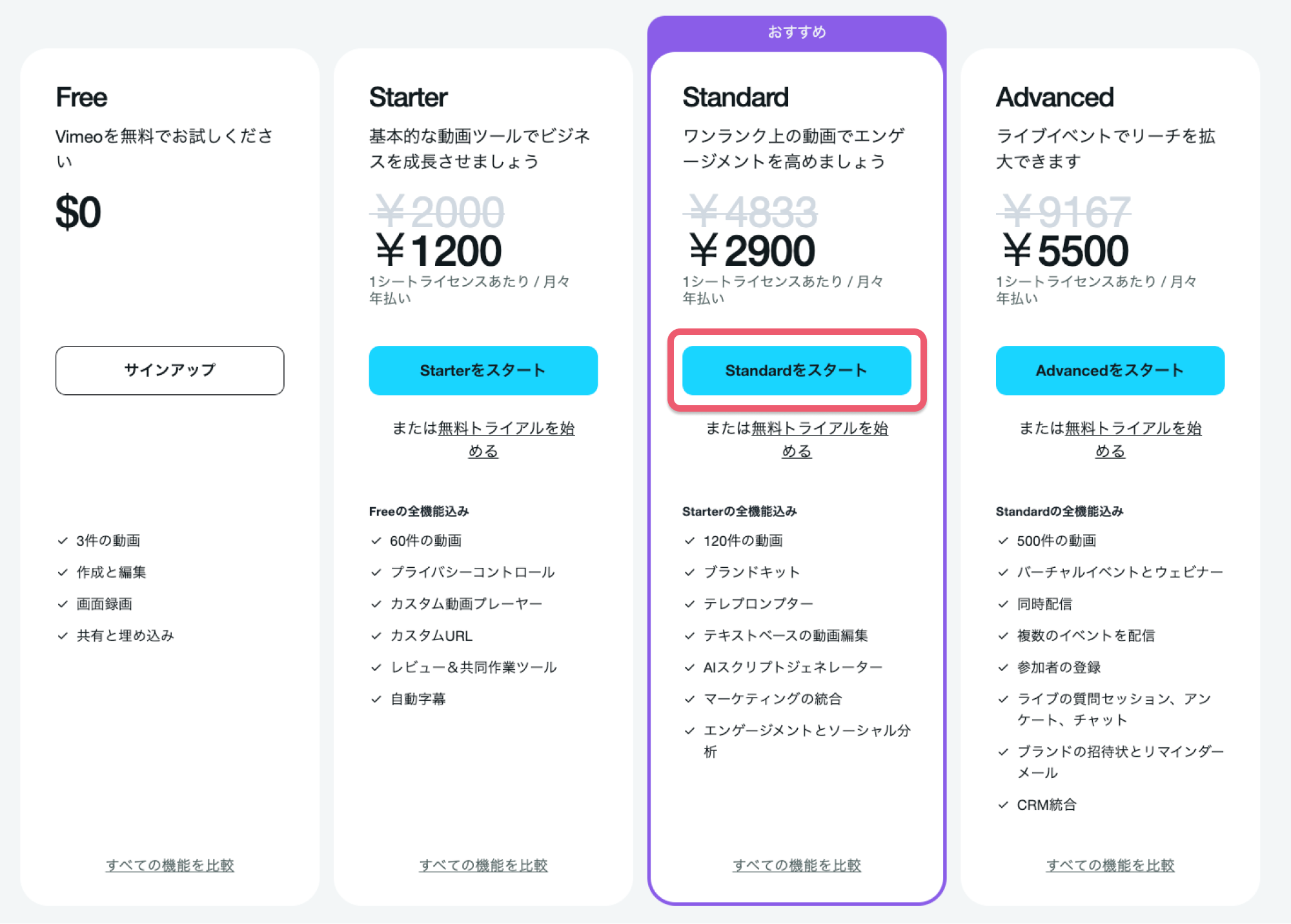1291x924 pixels.
Task: Click the checkmark beside 500件の動画
Action: click(1003, 541)
